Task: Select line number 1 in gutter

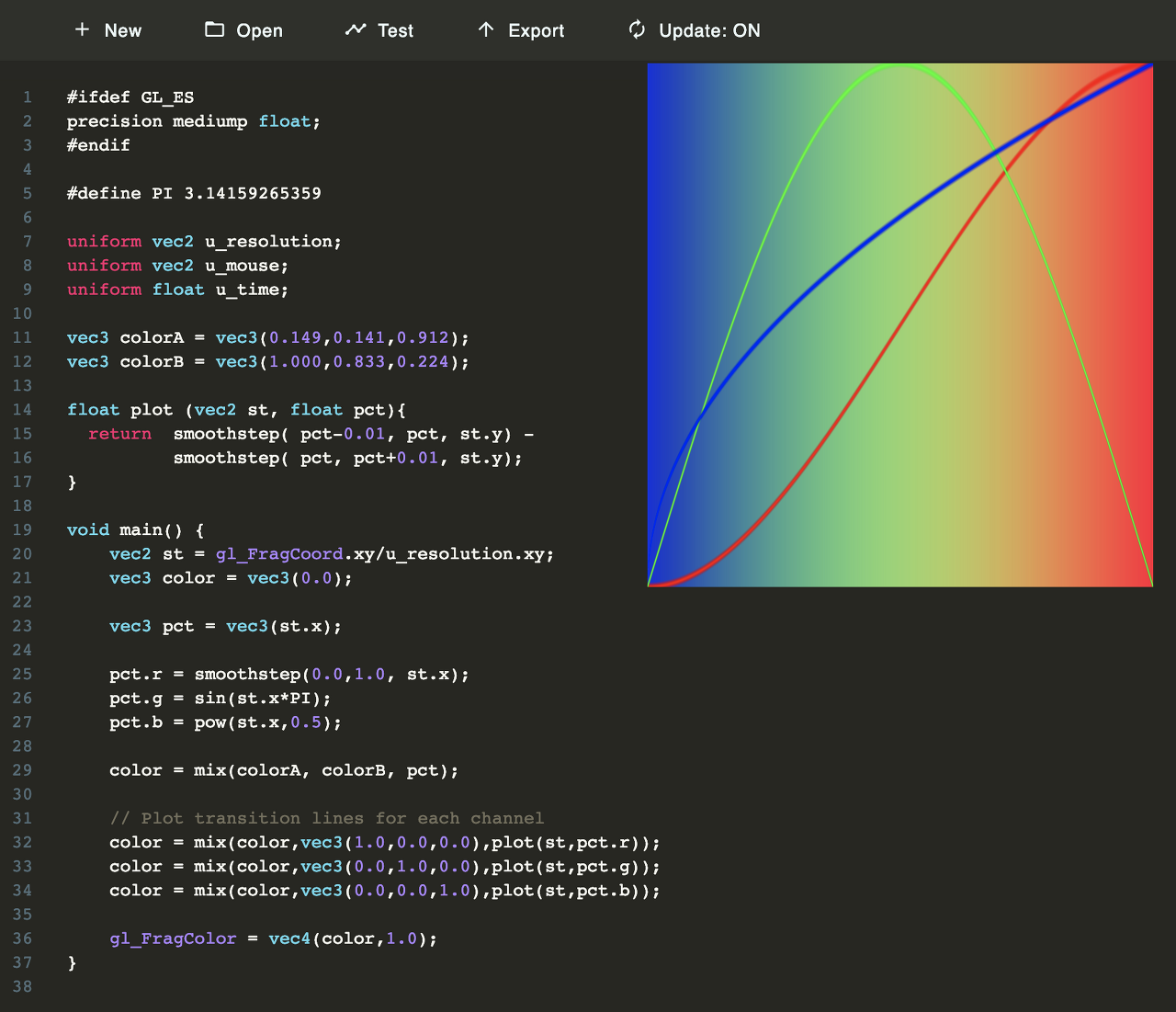Action: (28, 97)
